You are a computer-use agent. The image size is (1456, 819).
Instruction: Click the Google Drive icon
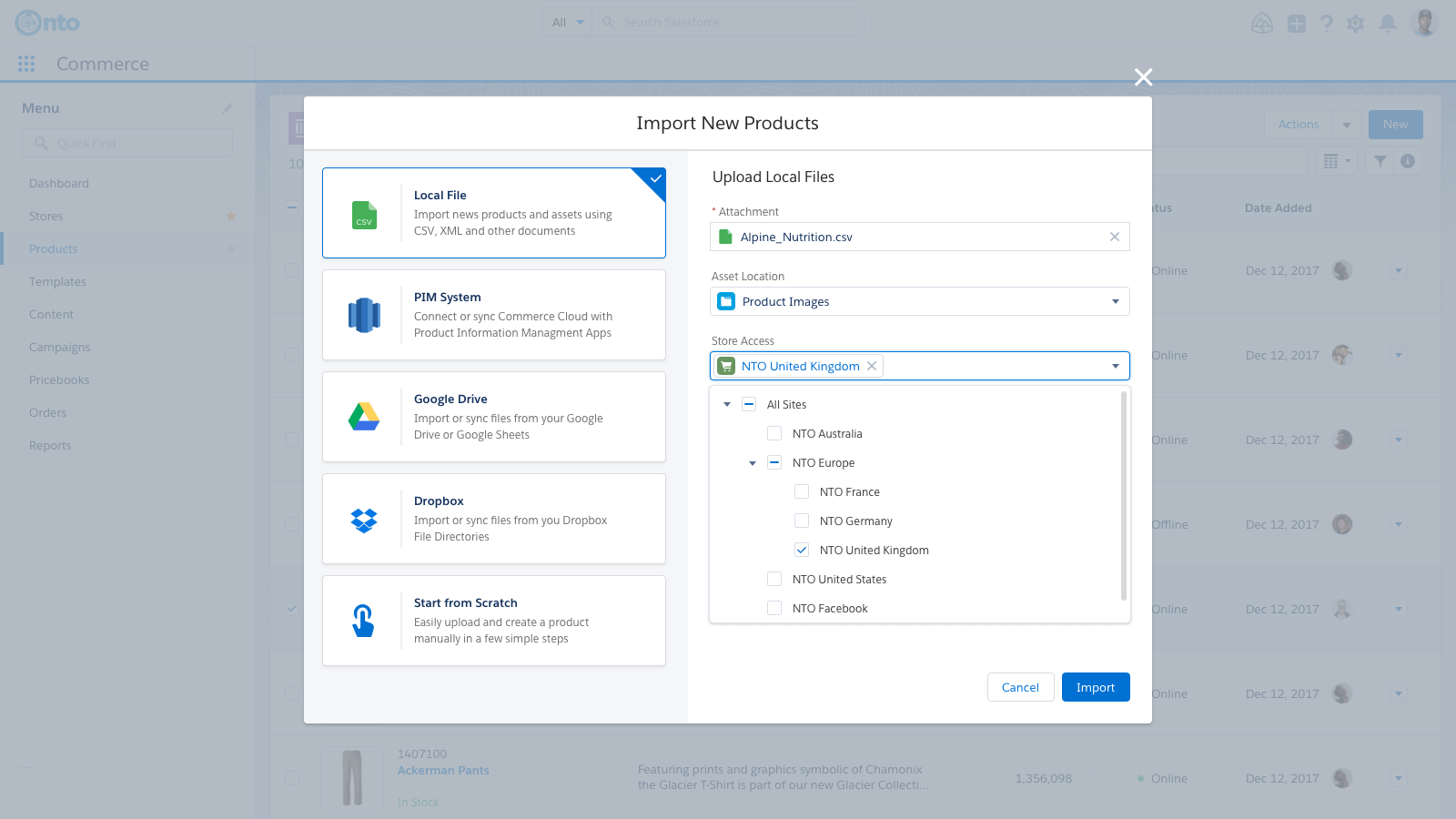point(364,417)
